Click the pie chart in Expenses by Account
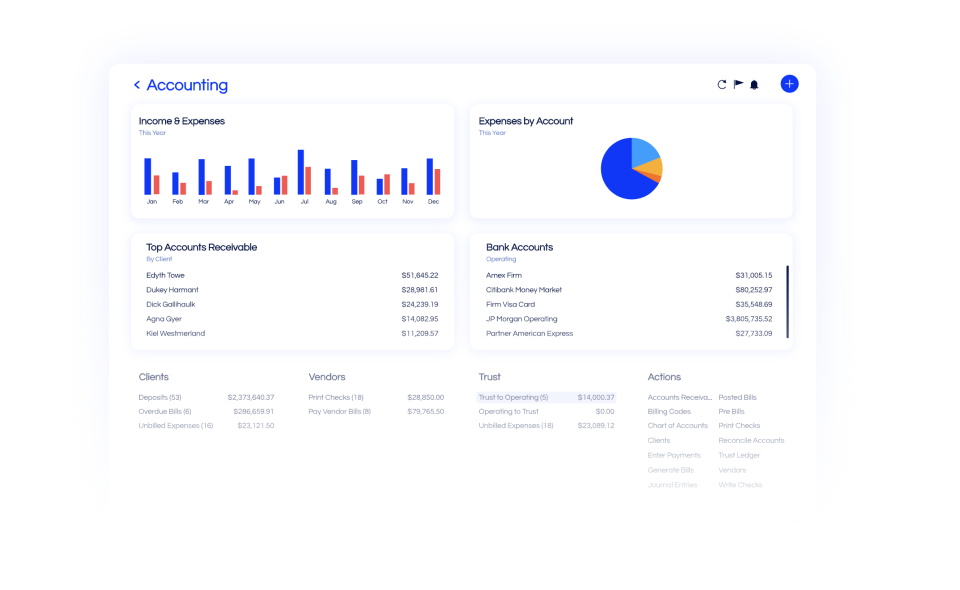This screenshot has height=590, width=960. click(631, 169)
